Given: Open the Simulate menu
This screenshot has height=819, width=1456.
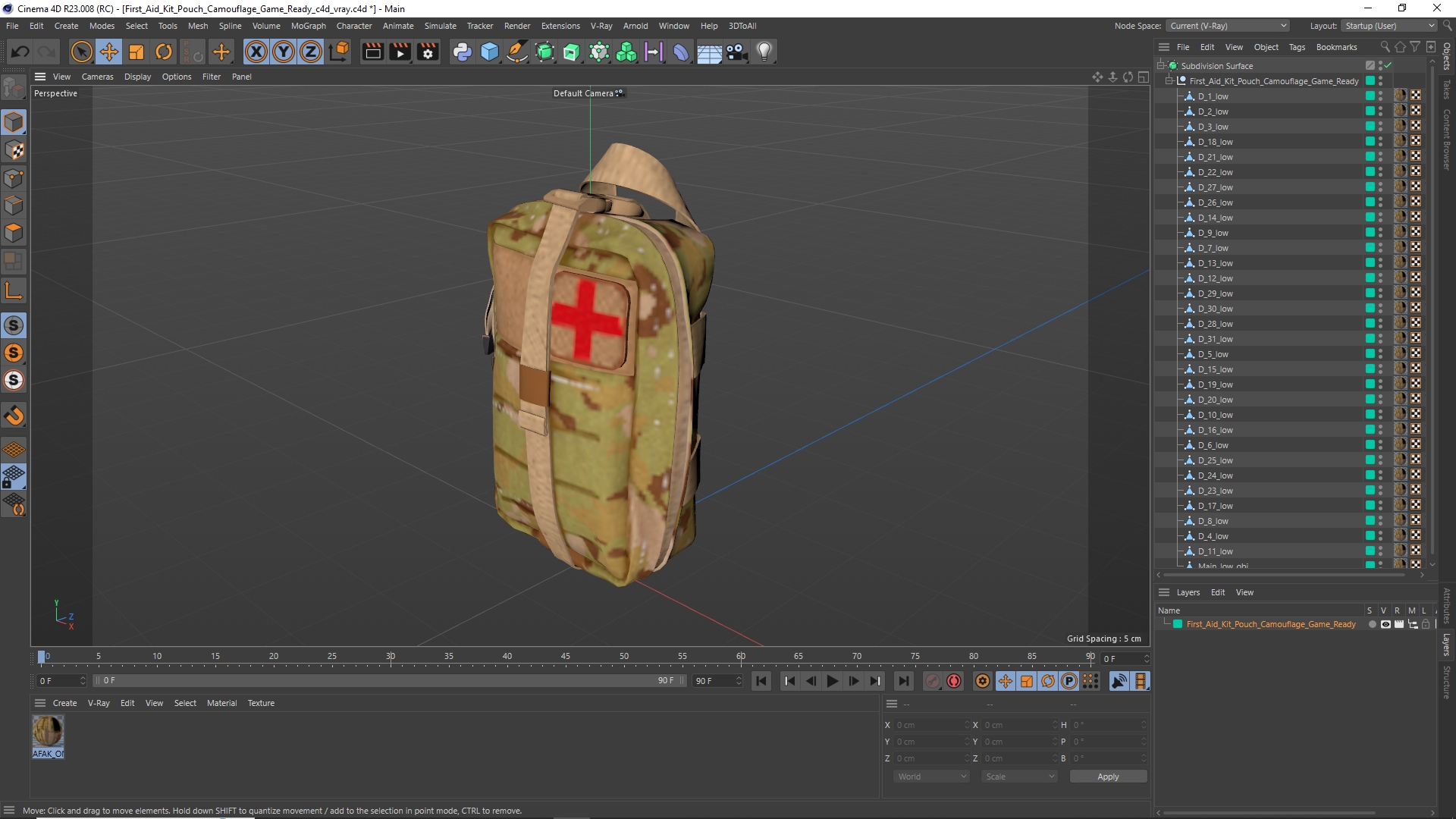Looking at the screenshot, I should [x=440, y=26].
